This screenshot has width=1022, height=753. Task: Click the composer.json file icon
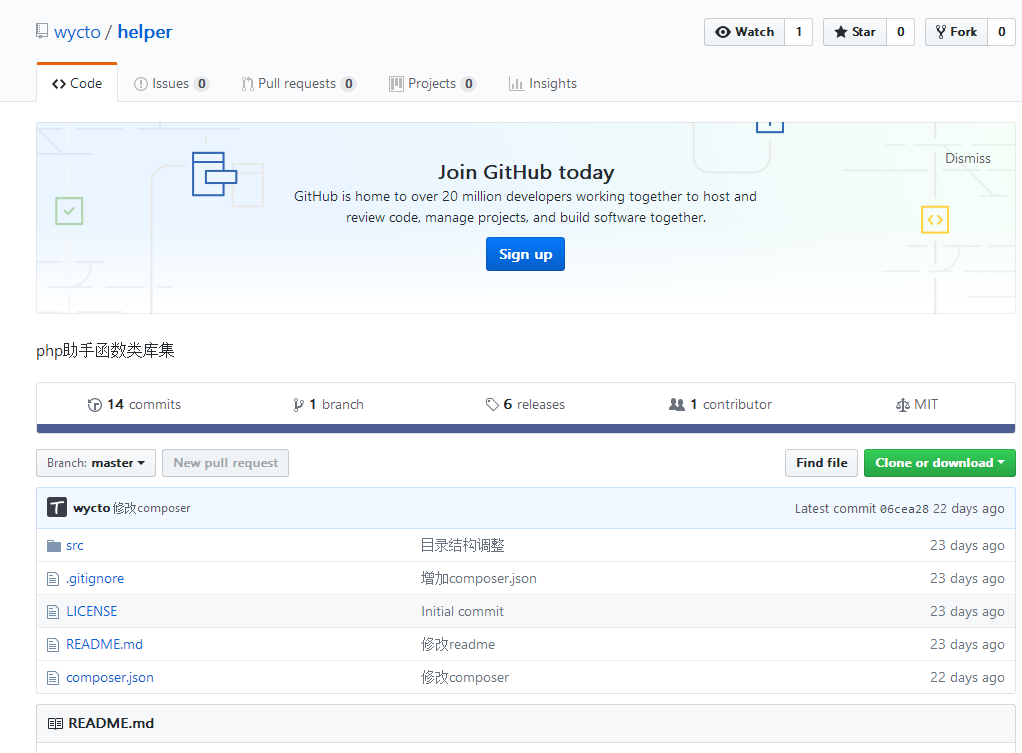pos(53,678)
